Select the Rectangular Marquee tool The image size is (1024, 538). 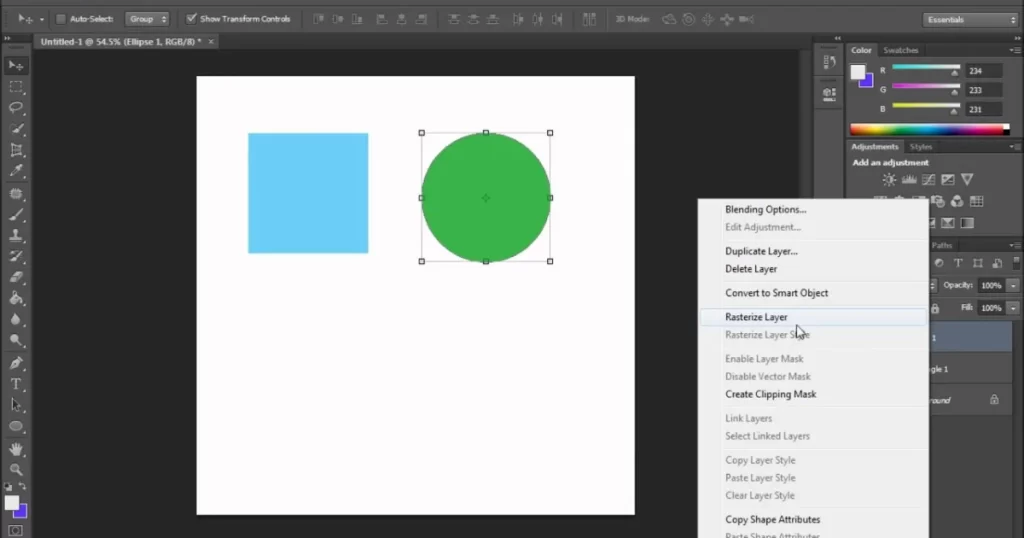tap(16, 86)
